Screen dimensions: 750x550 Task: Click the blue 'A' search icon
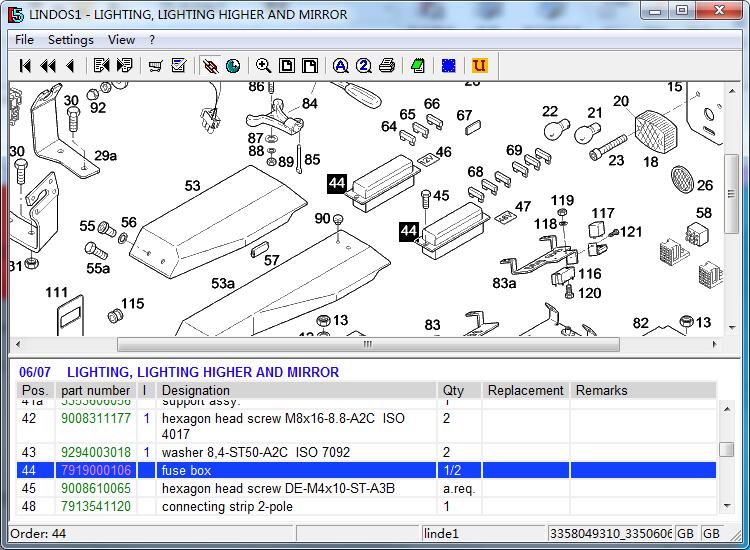tap(341, 66)
